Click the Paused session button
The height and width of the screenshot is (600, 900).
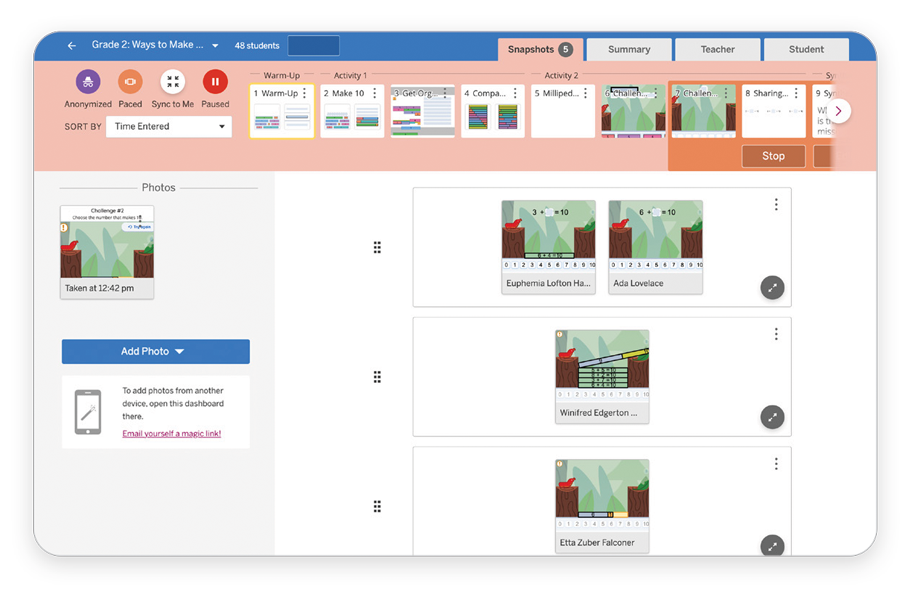215,83
